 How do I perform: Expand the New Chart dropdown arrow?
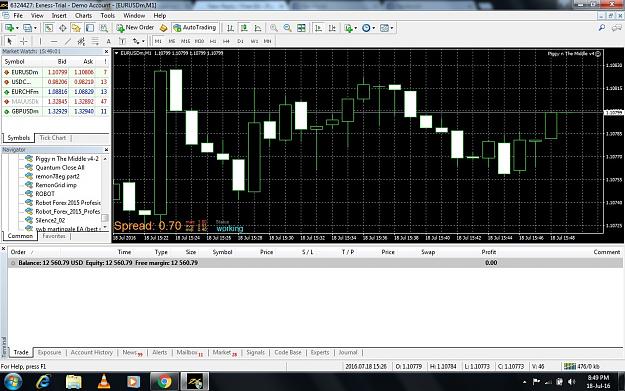point(17,28)
